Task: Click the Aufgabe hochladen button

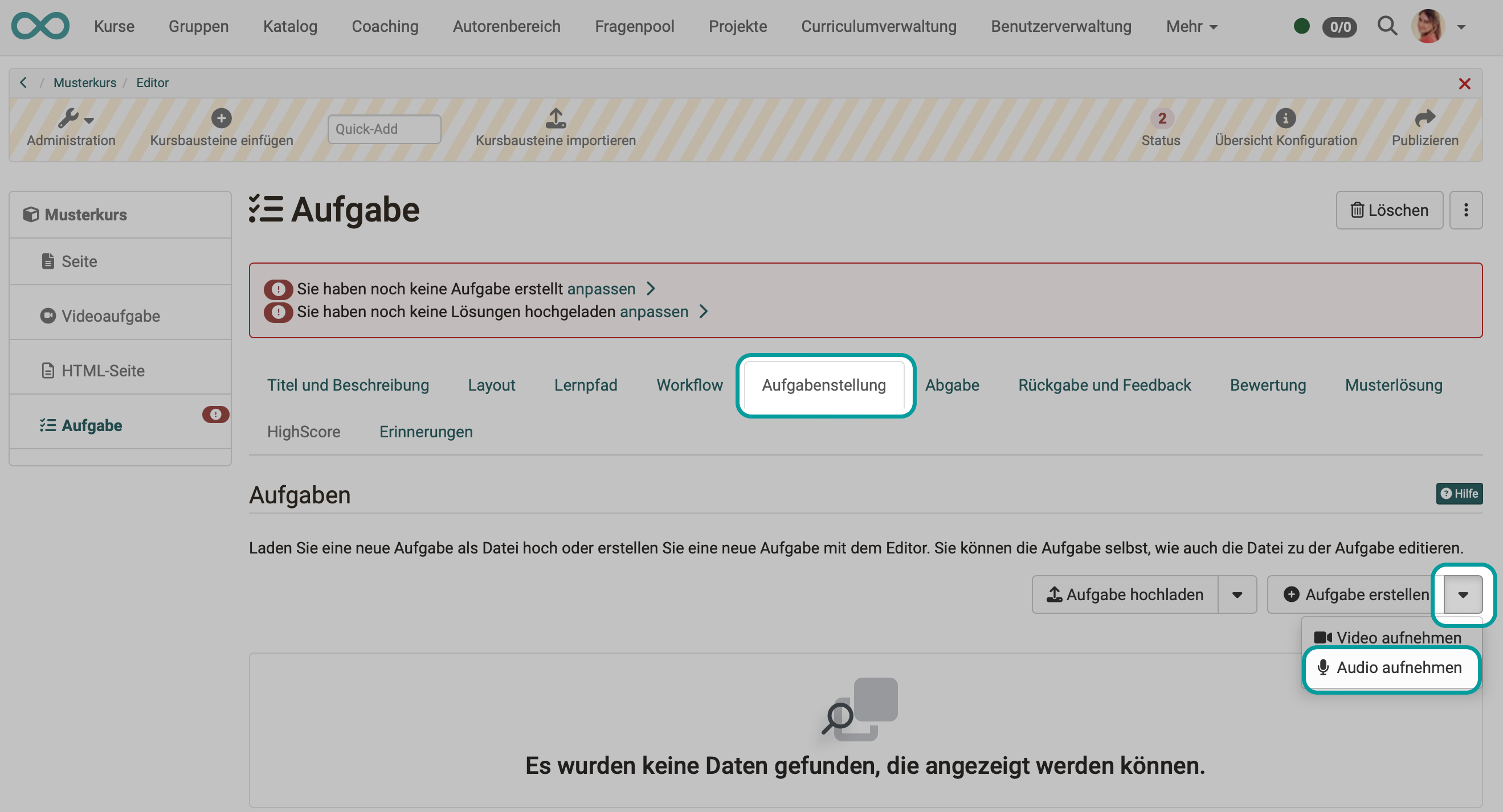Action: coord(1124,594)
